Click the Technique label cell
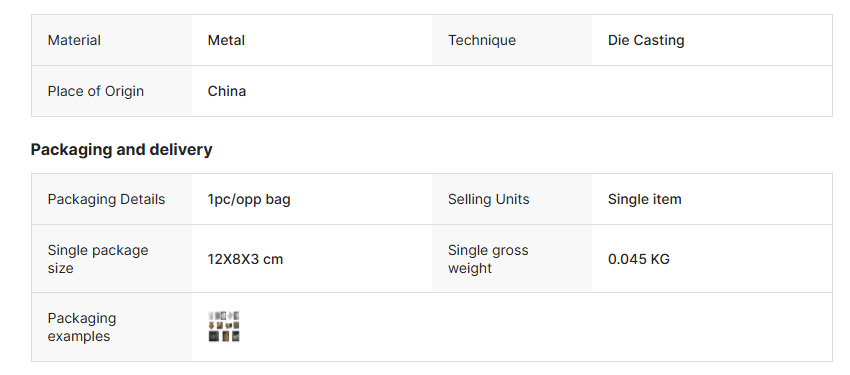 (x=512, y=40)
